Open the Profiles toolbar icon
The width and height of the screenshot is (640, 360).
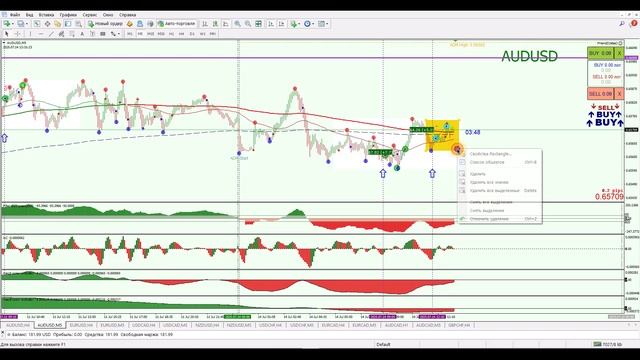click(x=20, y=24)
